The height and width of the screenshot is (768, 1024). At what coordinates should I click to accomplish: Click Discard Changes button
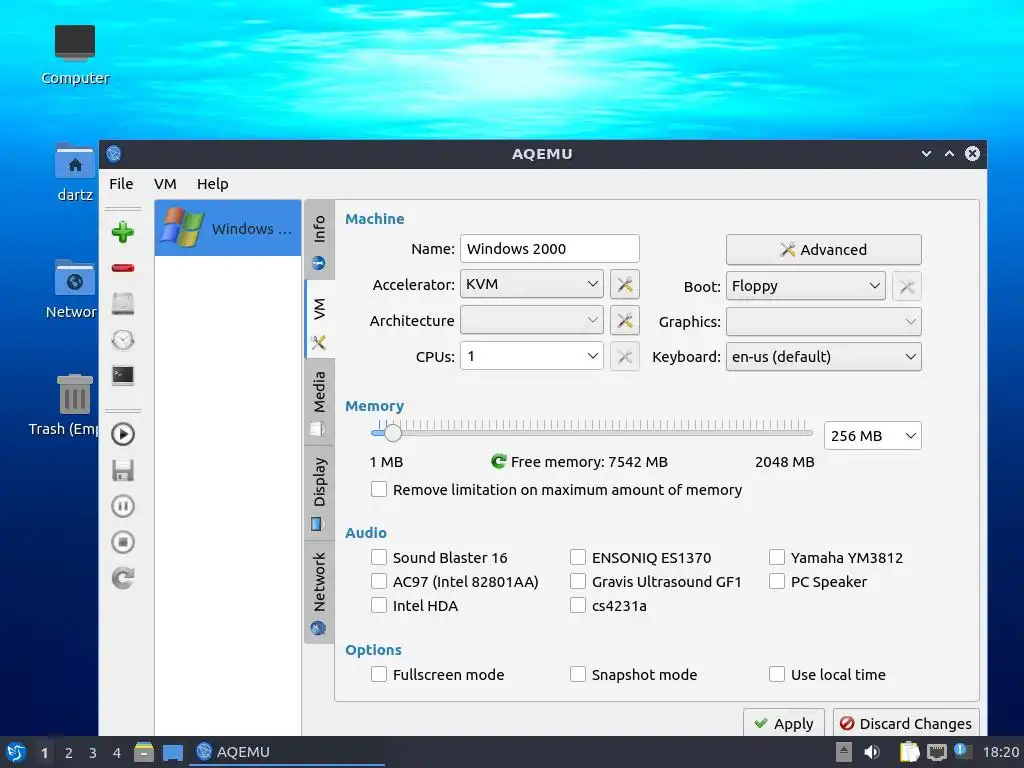906,724
